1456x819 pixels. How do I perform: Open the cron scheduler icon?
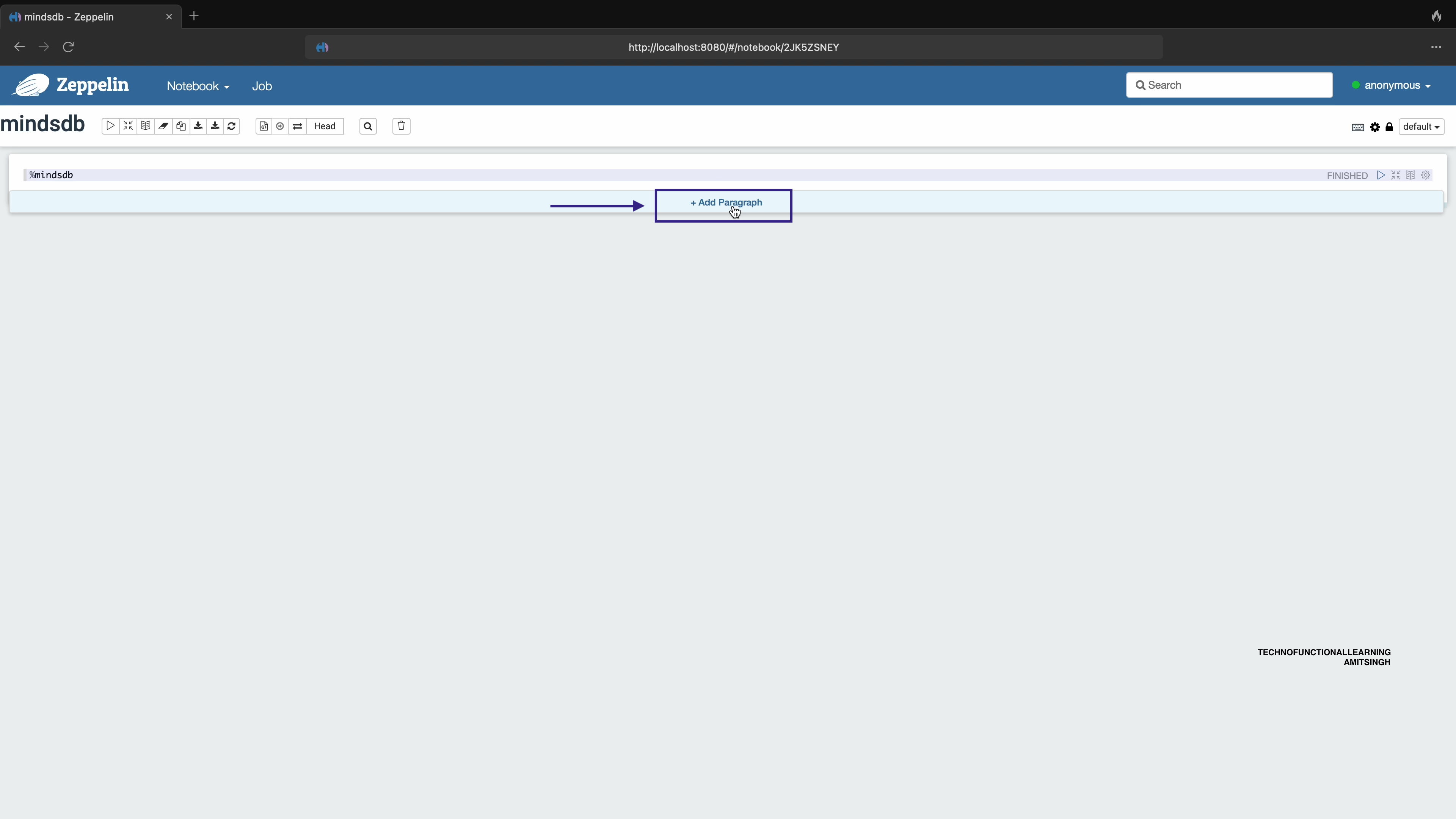click(281, 126)
